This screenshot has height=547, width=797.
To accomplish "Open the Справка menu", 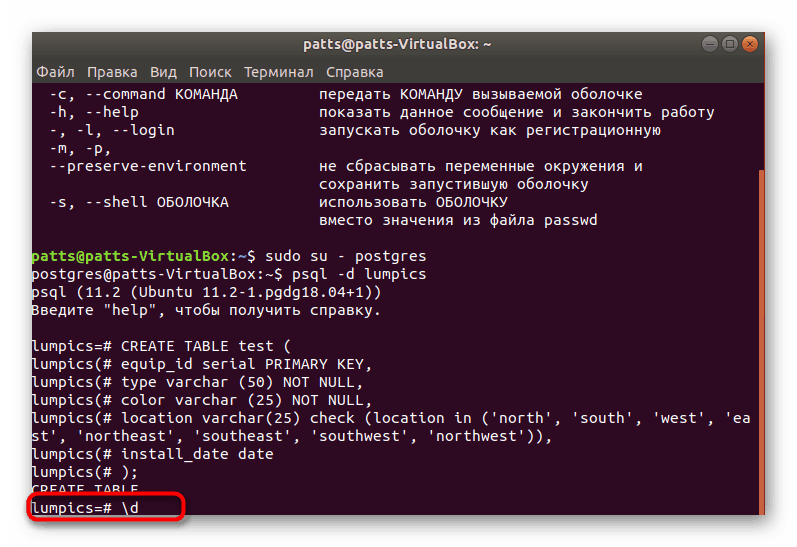I will [x=354, y=72].
